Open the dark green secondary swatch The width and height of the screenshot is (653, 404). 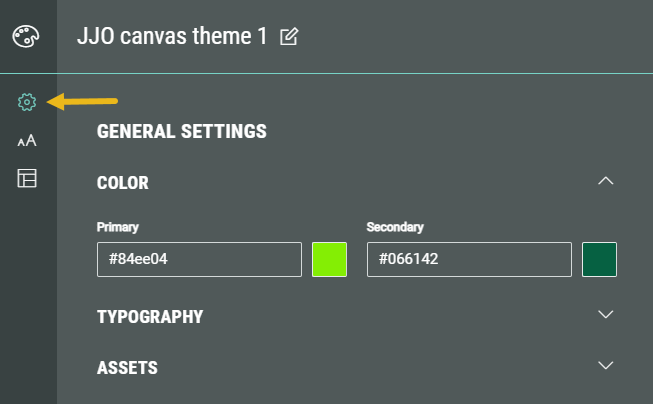point(599,259)
